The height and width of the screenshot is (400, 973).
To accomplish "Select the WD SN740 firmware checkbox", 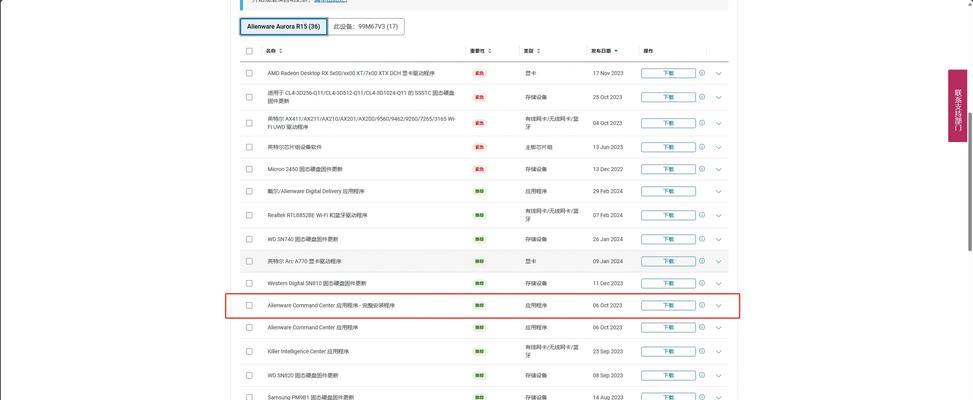I will 249,239.
